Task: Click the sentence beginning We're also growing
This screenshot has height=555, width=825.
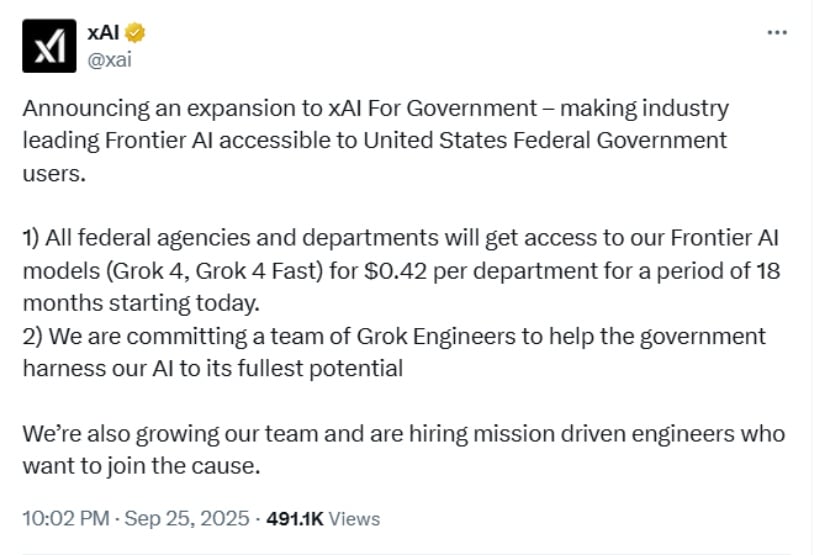Action: [x=404, y=450]
